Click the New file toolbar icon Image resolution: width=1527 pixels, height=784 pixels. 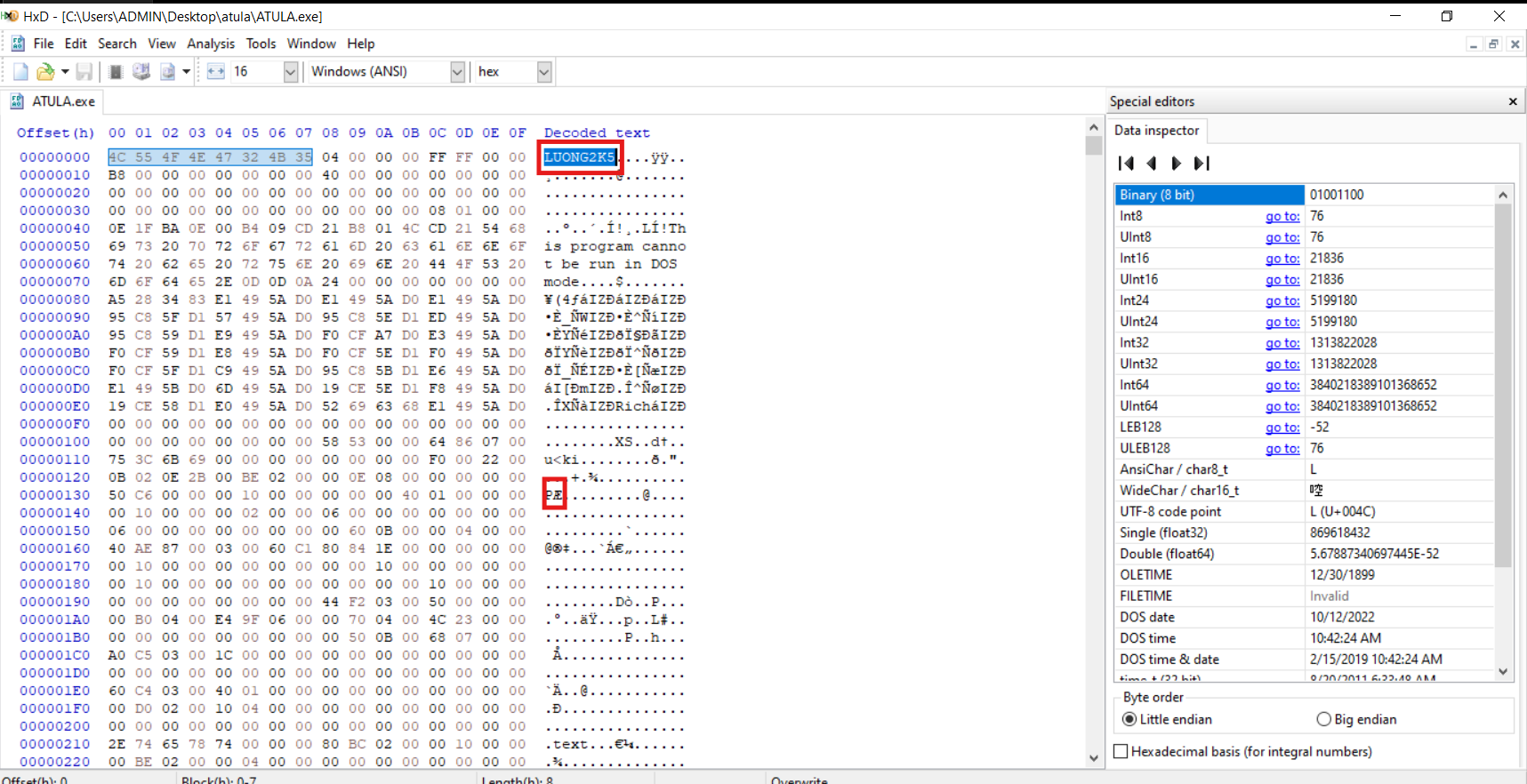(x=20, y=72)
